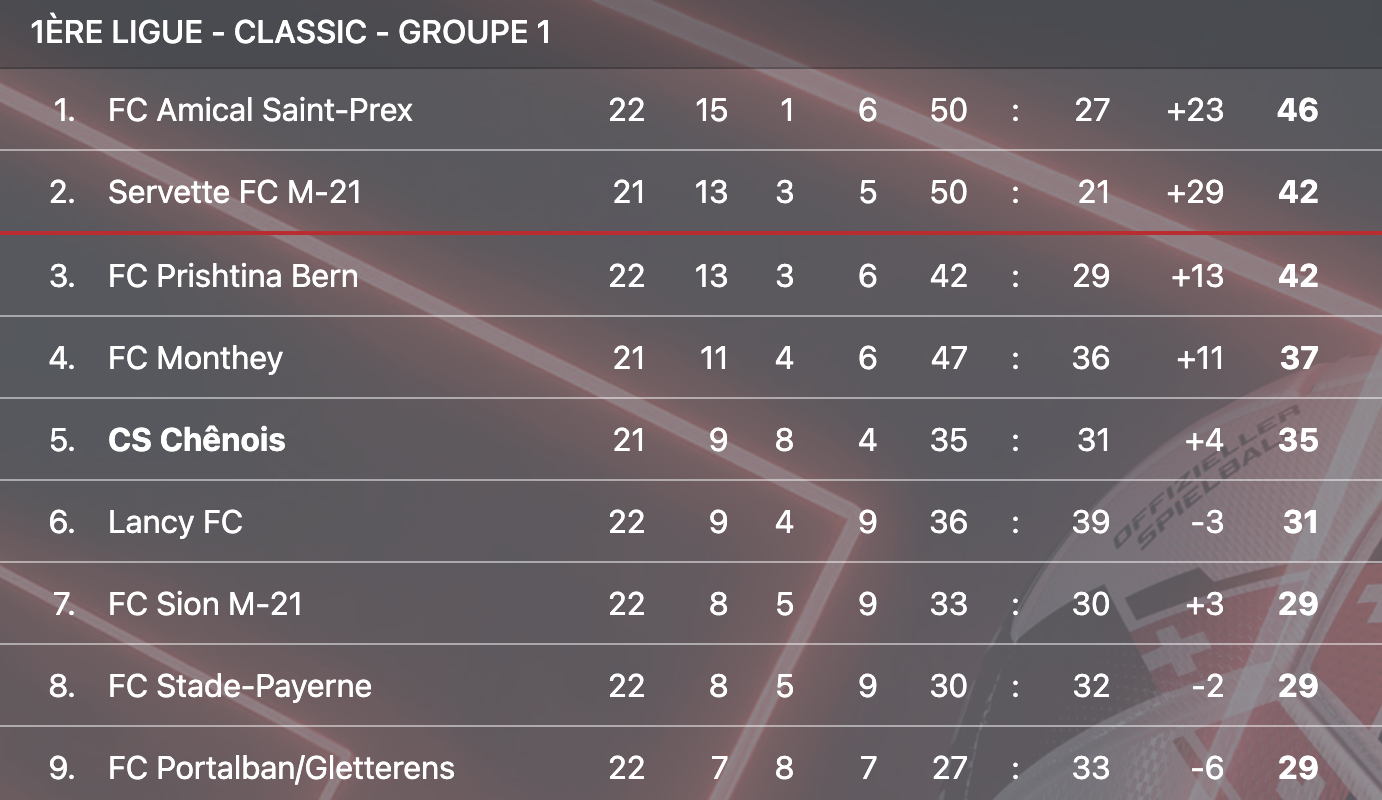Click the 37 points value for FC Monthey
Viewport: 1382px width, 800px height.
point(1298,358)
